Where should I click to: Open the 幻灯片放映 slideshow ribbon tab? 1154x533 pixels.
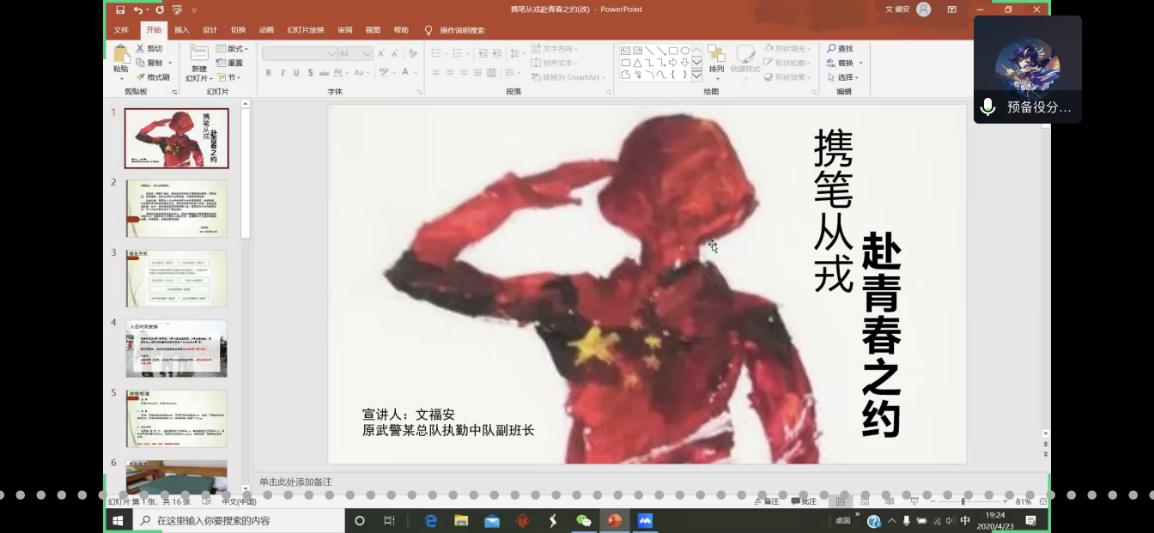point(305,30)
